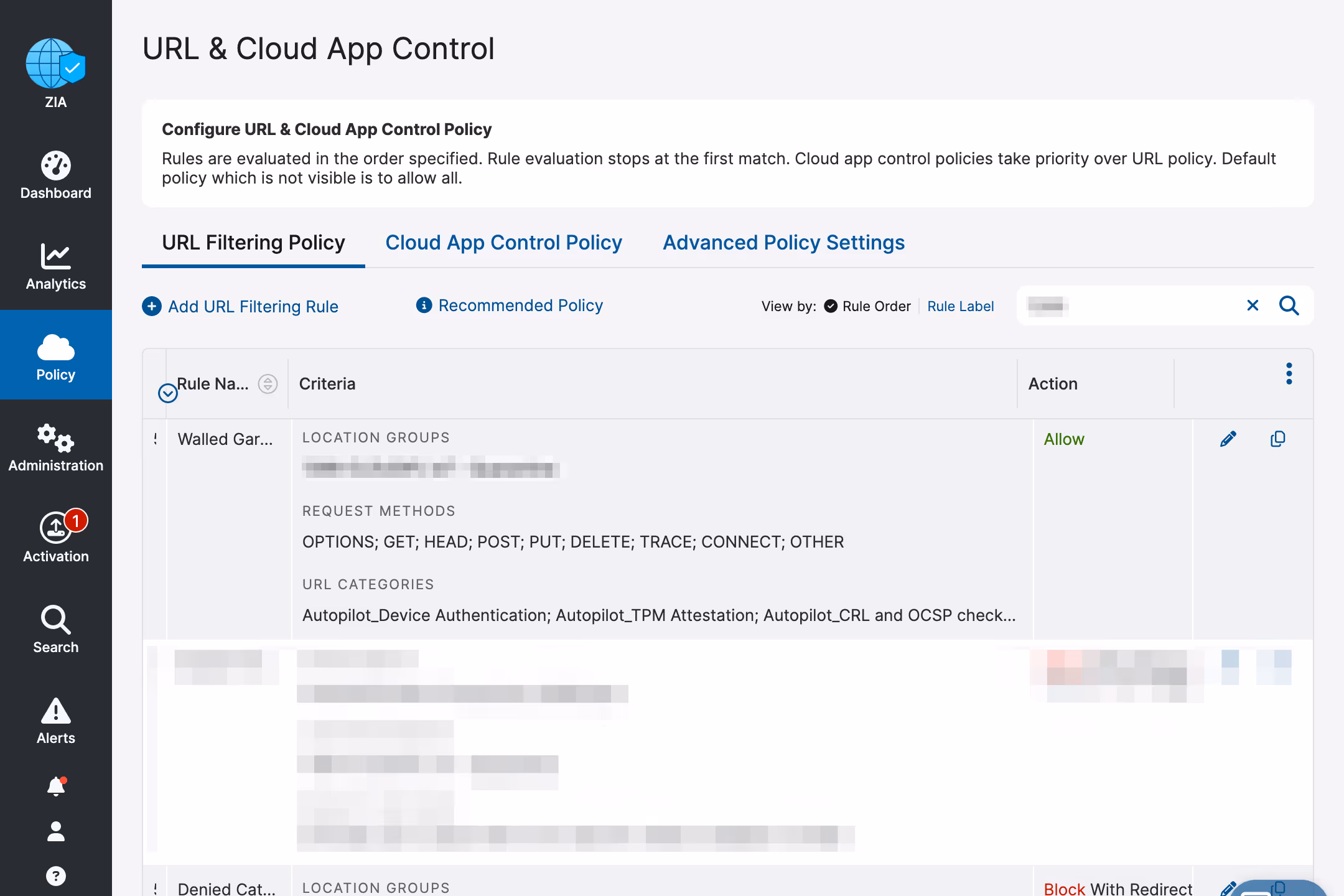Open the user profile menu
The height and width of the screenshot is (896, 1344).
[55, 831]
